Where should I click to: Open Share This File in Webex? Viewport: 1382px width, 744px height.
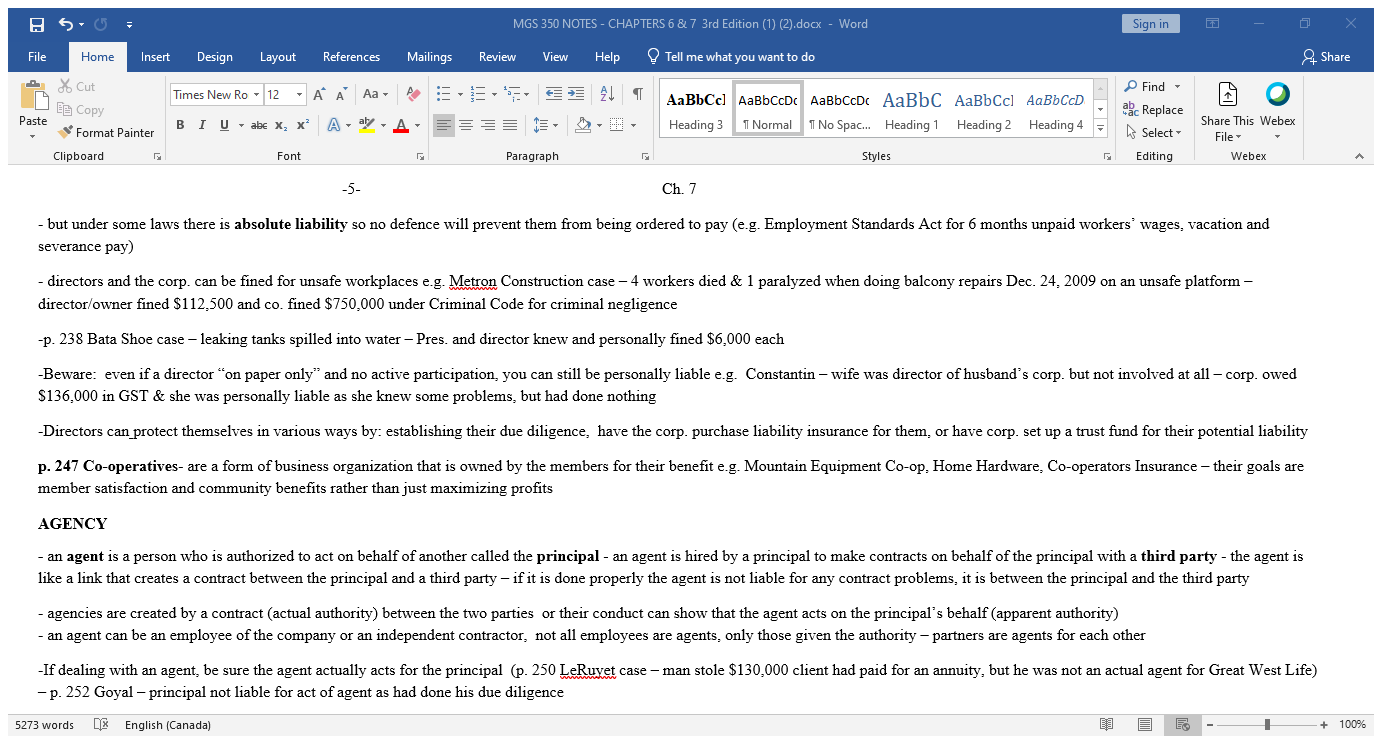[x=1227, y=111]
